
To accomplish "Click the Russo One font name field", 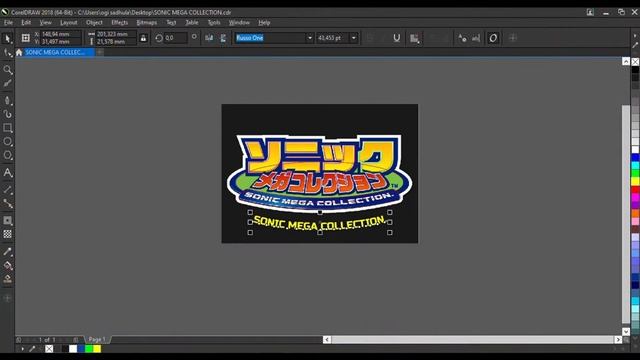I will pyautogui.click(x=270, y=38).
